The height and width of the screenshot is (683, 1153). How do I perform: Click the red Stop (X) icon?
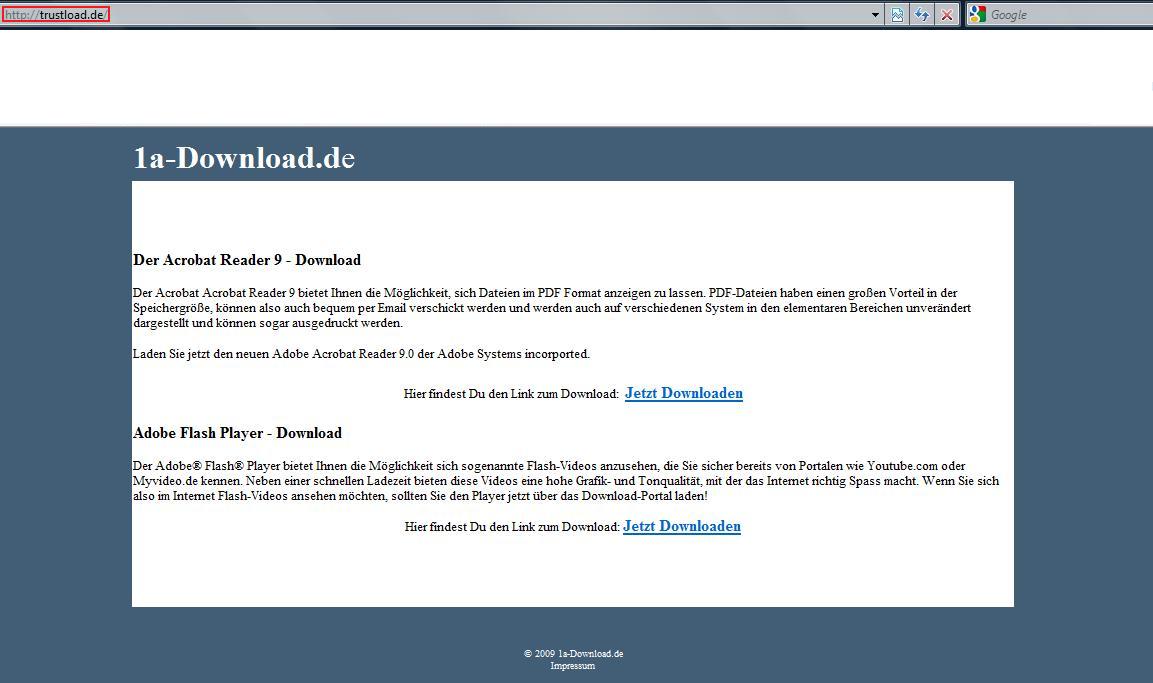[x=946, y=14]
